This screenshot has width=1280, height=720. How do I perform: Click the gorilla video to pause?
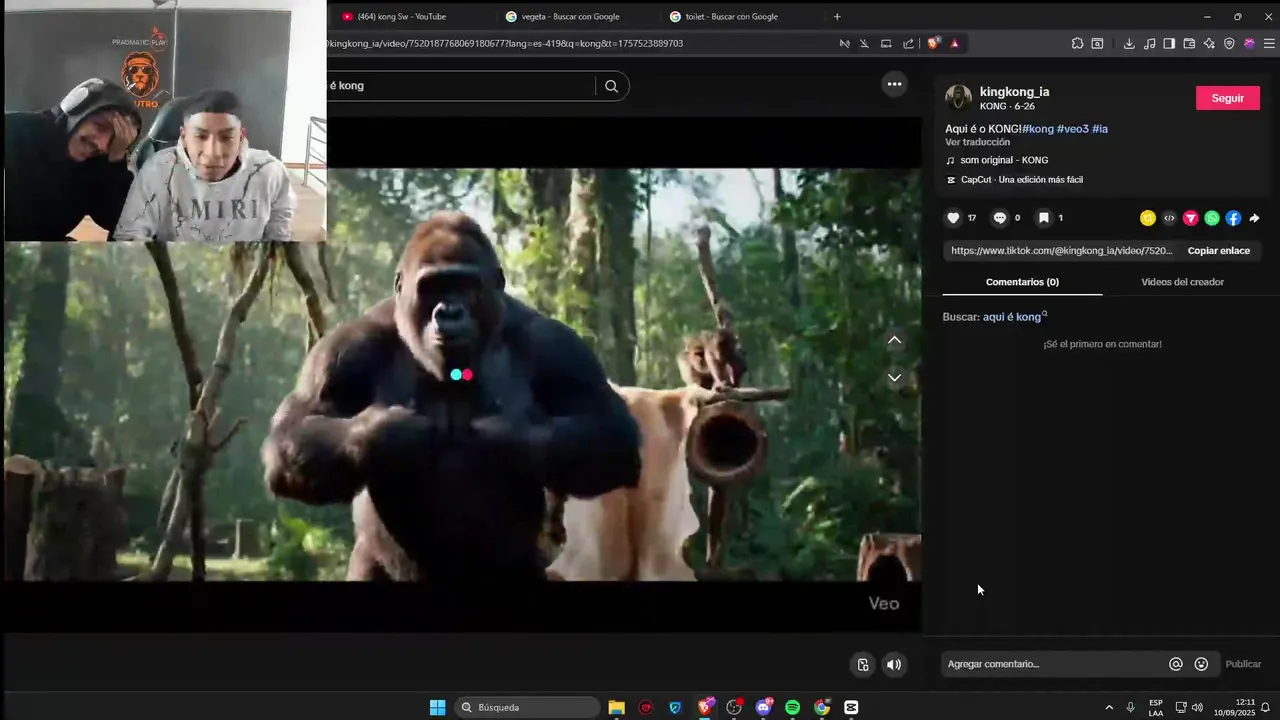pos(462,374)
